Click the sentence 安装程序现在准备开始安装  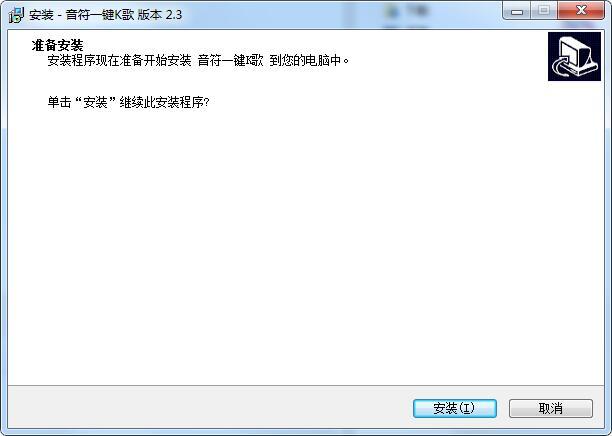(x=119, y=61)
